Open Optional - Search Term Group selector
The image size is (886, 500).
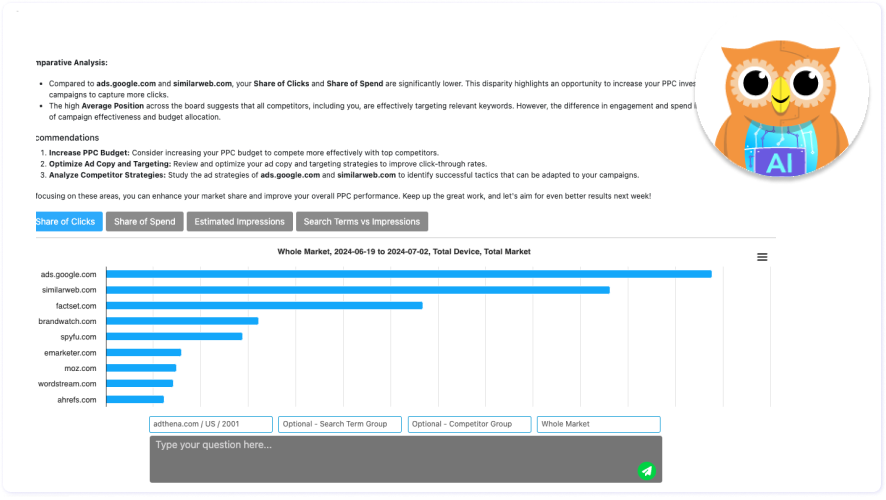tap(340, 424)
